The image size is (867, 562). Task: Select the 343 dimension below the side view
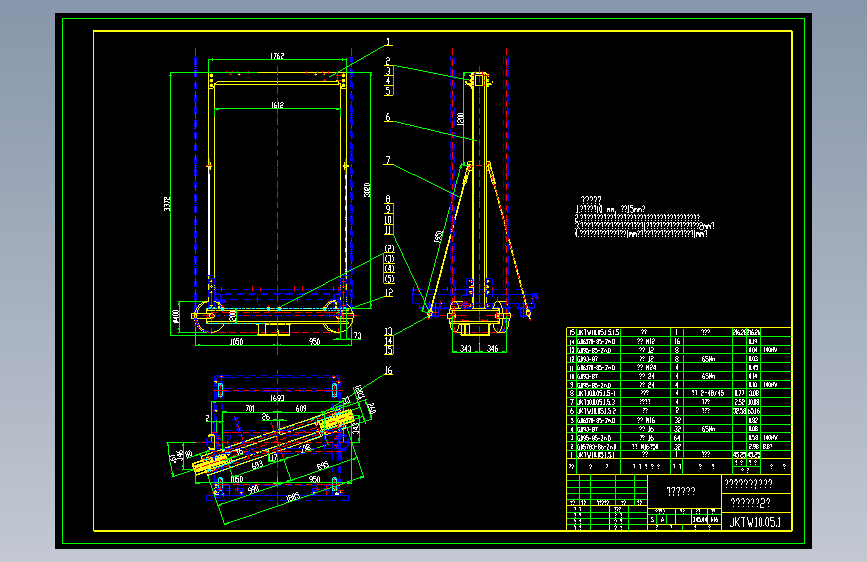tap(466, 348)
